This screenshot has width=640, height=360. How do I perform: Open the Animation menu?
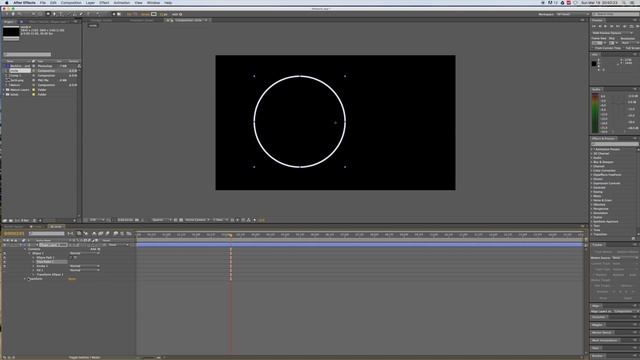(122, 2)
